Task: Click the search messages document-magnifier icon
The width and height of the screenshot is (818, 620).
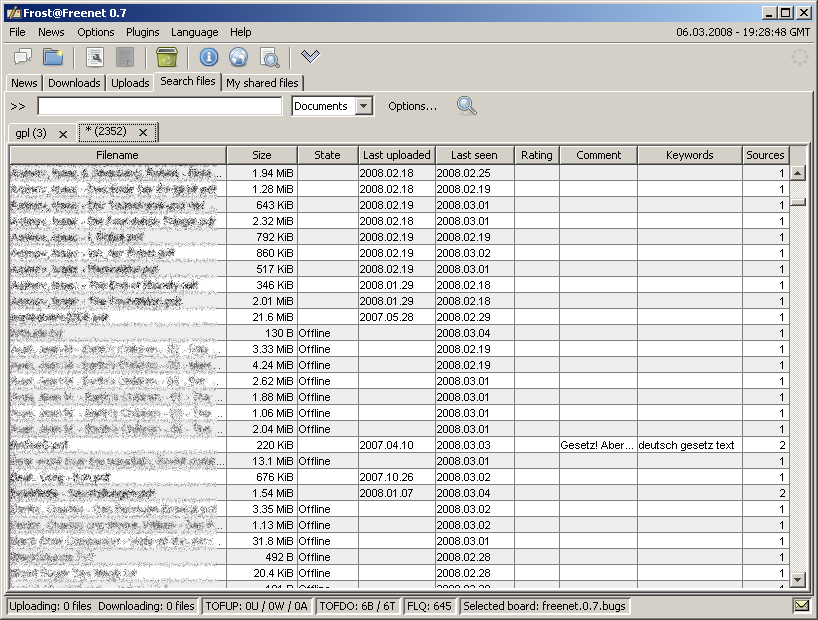Action: click(x=270, y=57)
